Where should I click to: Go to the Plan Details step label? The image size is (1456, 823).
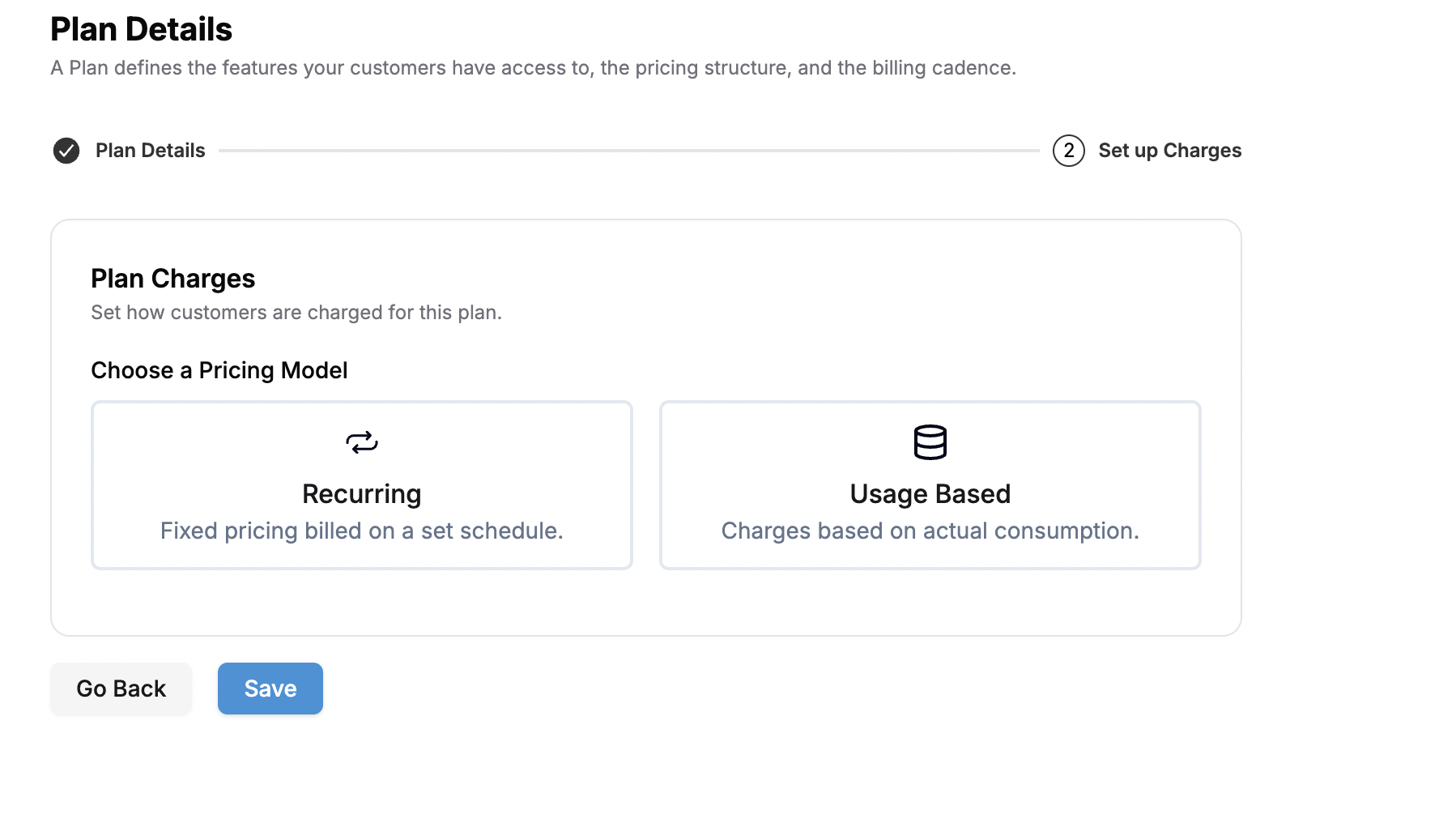tap(151, 151)
